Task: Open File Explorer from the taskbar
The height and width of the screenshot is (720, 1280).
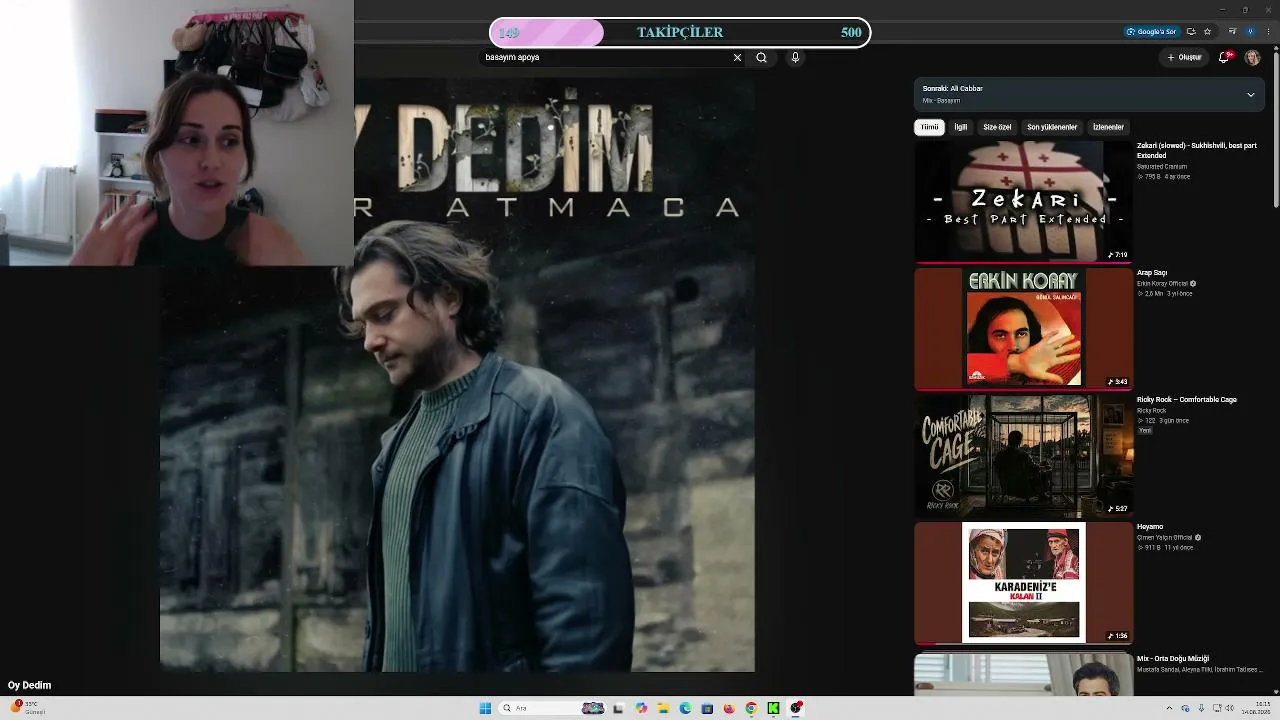Action: click(x=663, y=708)
